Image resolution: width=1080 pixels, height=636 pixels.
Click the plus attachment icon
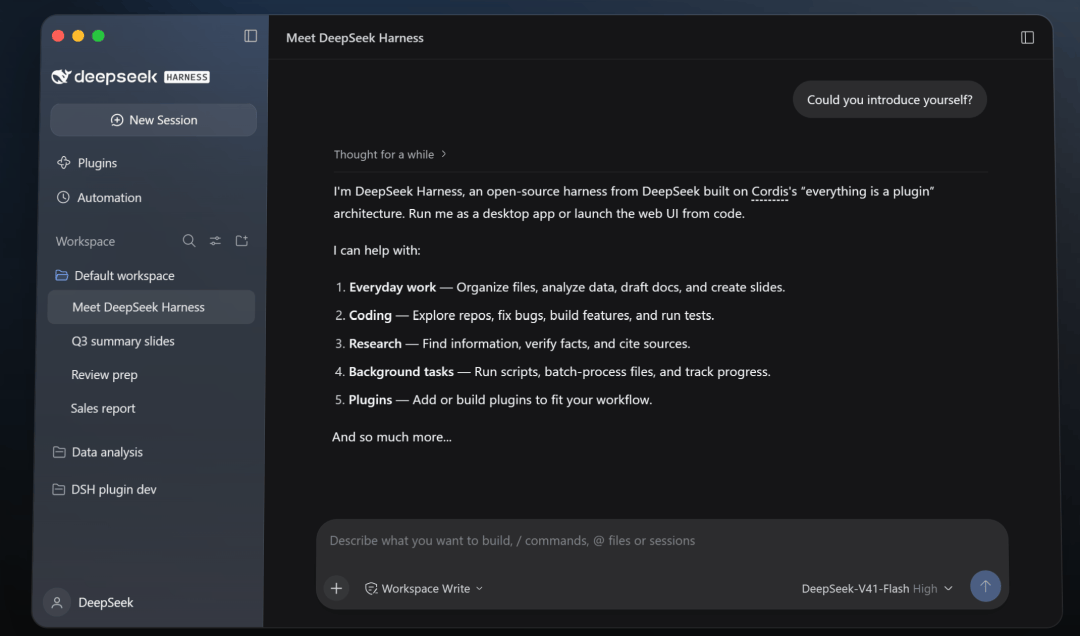click(x=336, y=588)
